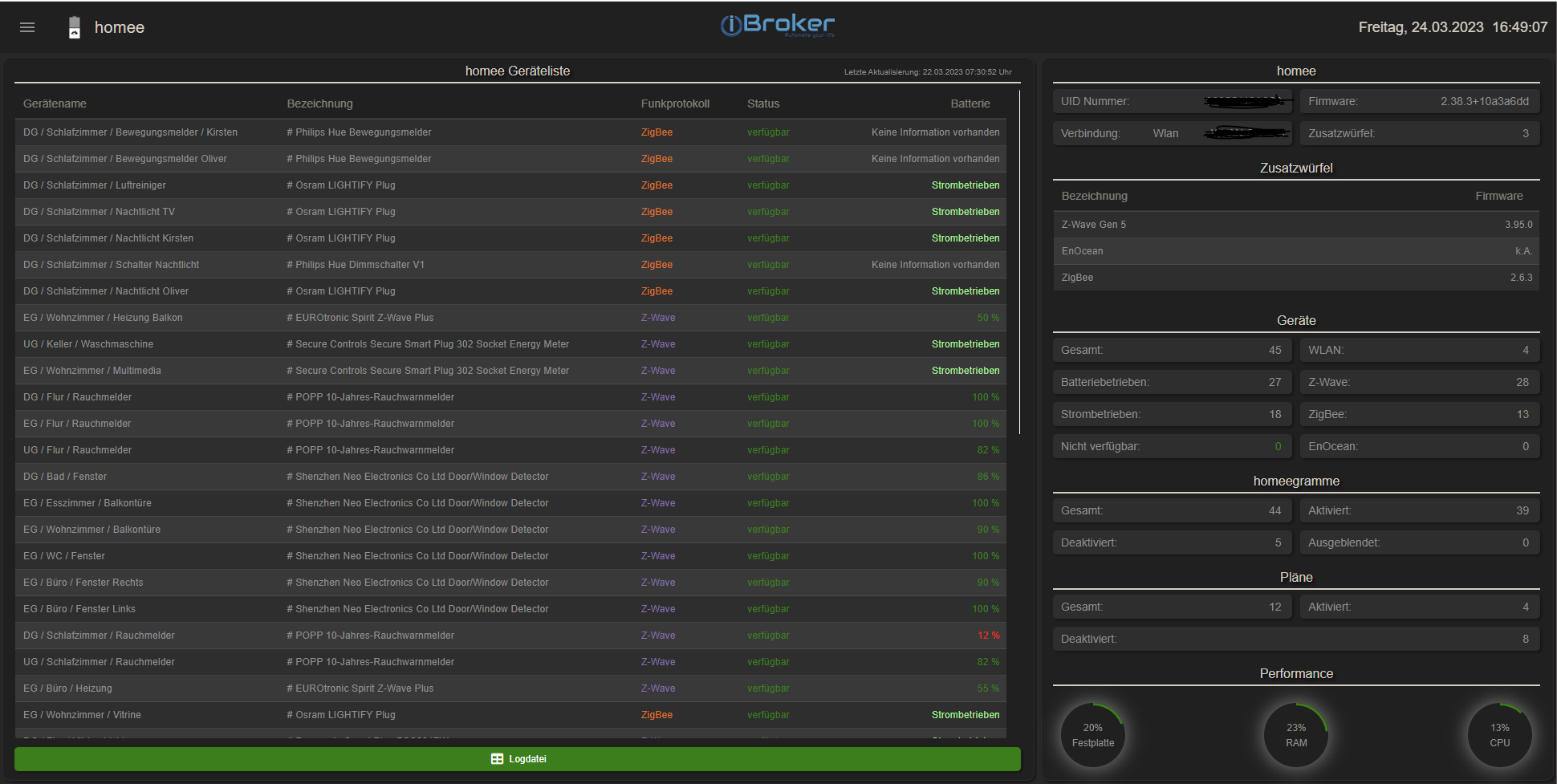Click the Verbindung Wlan field

tap(1173, 133)
